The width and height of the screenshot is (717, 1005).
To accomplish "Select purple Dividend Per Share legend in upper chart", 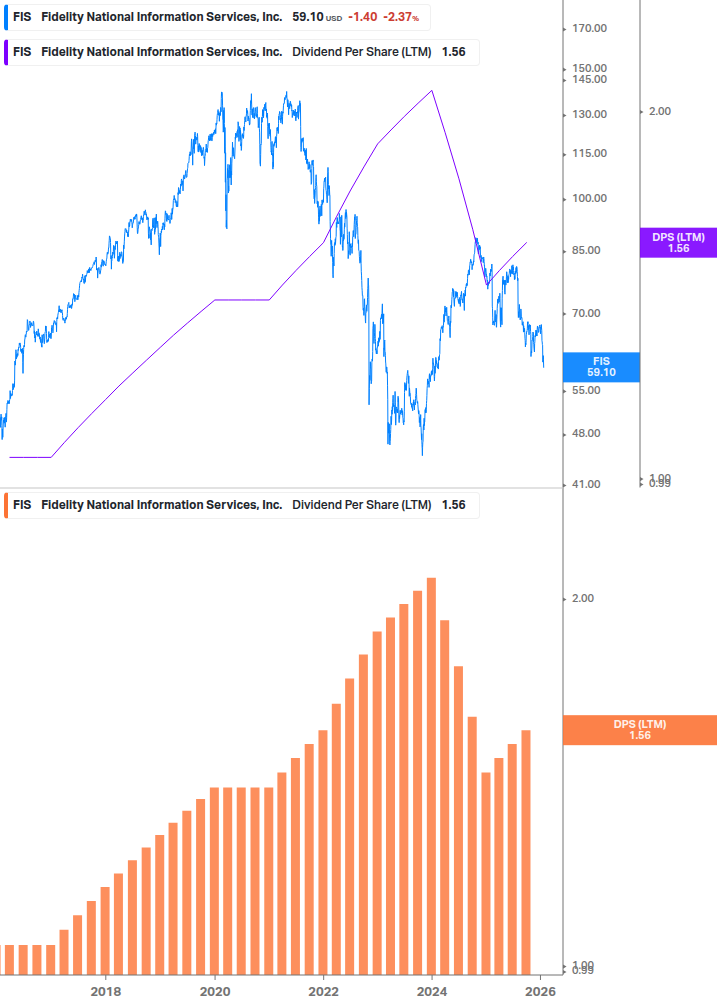I will pyautogui.click(x=241, y=53).
